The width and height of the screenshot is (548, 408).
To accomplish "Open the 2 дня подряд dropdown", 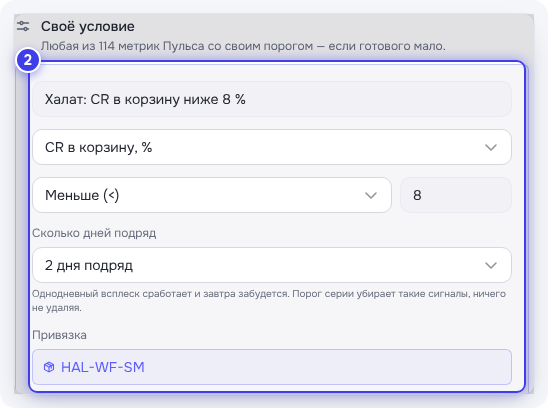I will (272, 265).
